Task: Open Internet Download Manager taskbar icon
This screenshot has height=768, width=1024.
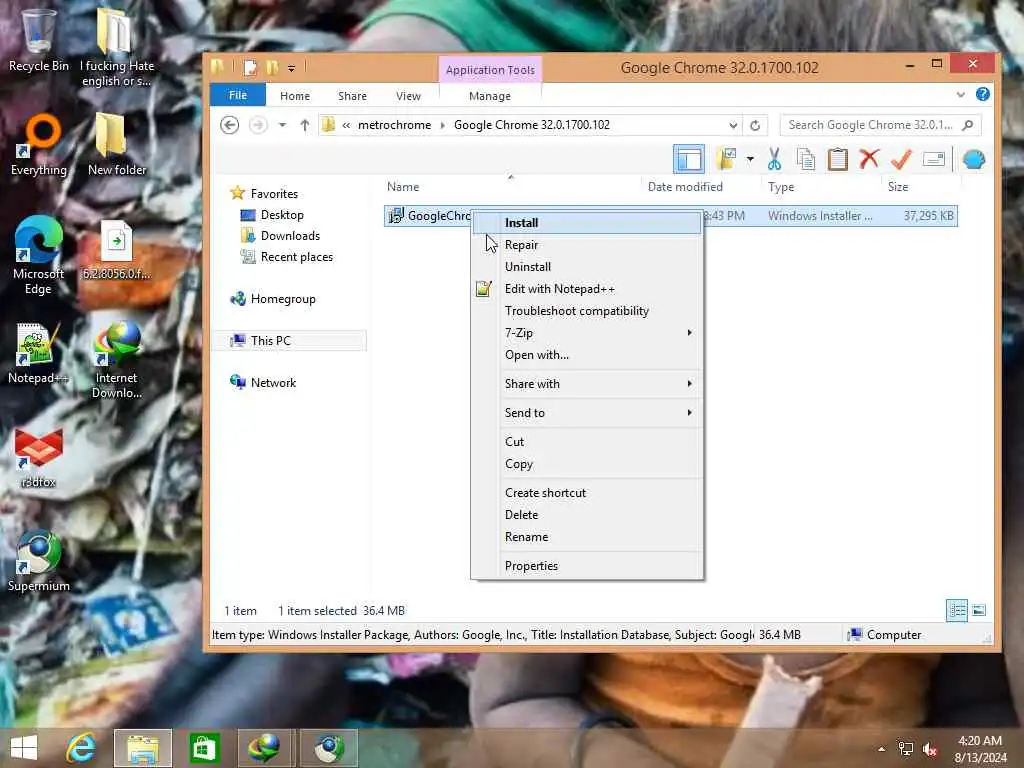Action: point(264,748)
